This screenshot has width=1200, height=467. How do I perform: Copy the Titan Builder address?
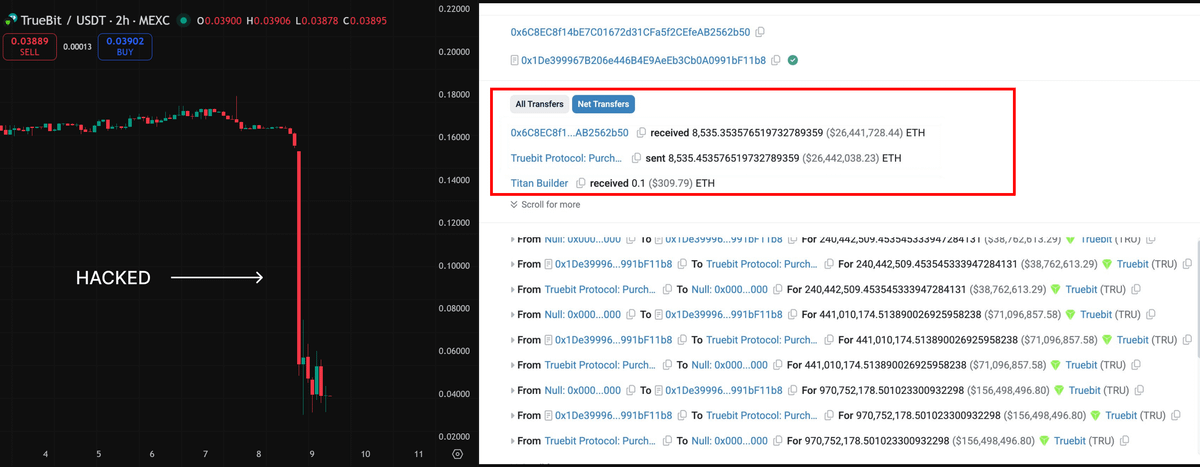tap(581, 183)
